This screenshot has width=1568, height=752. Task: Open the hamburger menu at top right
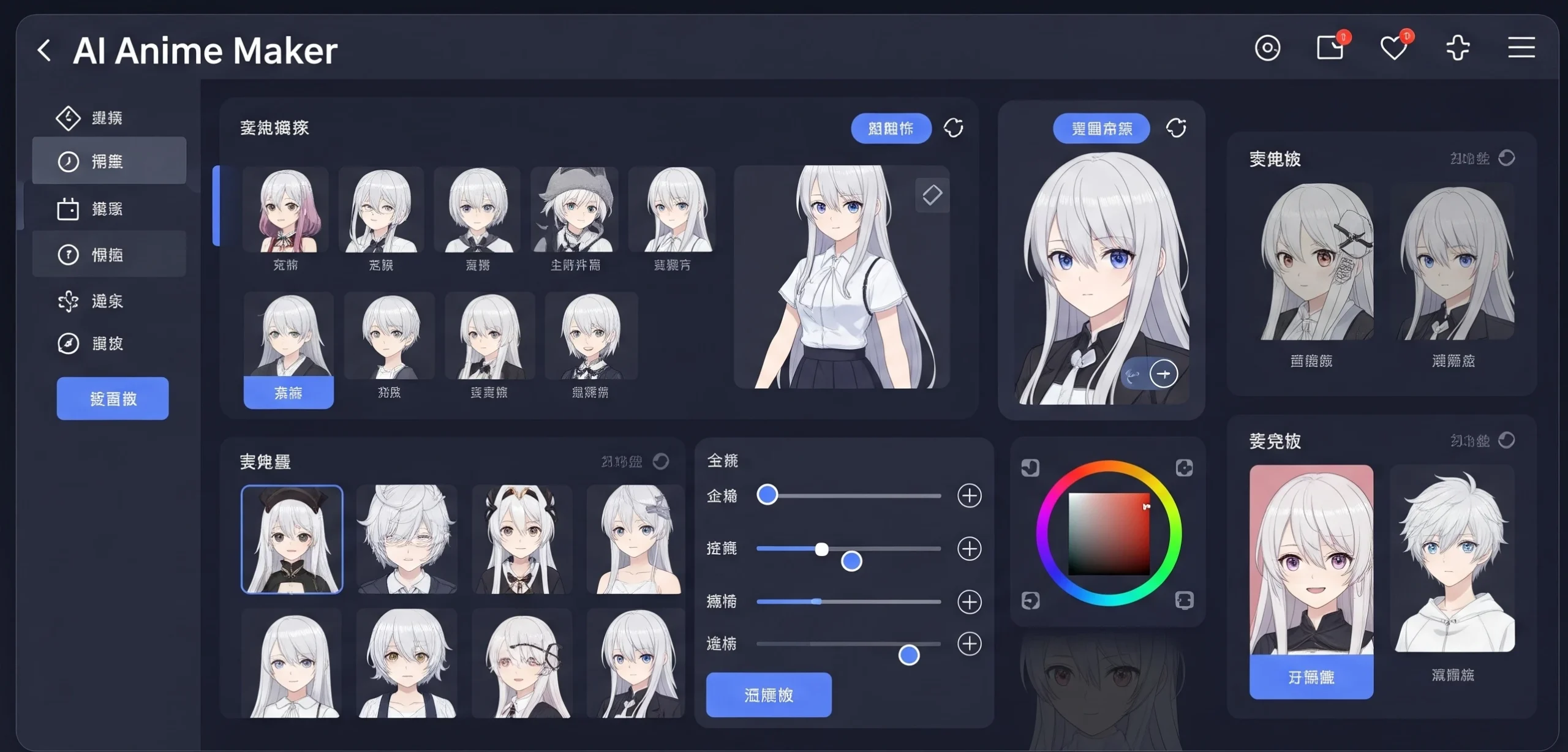point(1521,48)
